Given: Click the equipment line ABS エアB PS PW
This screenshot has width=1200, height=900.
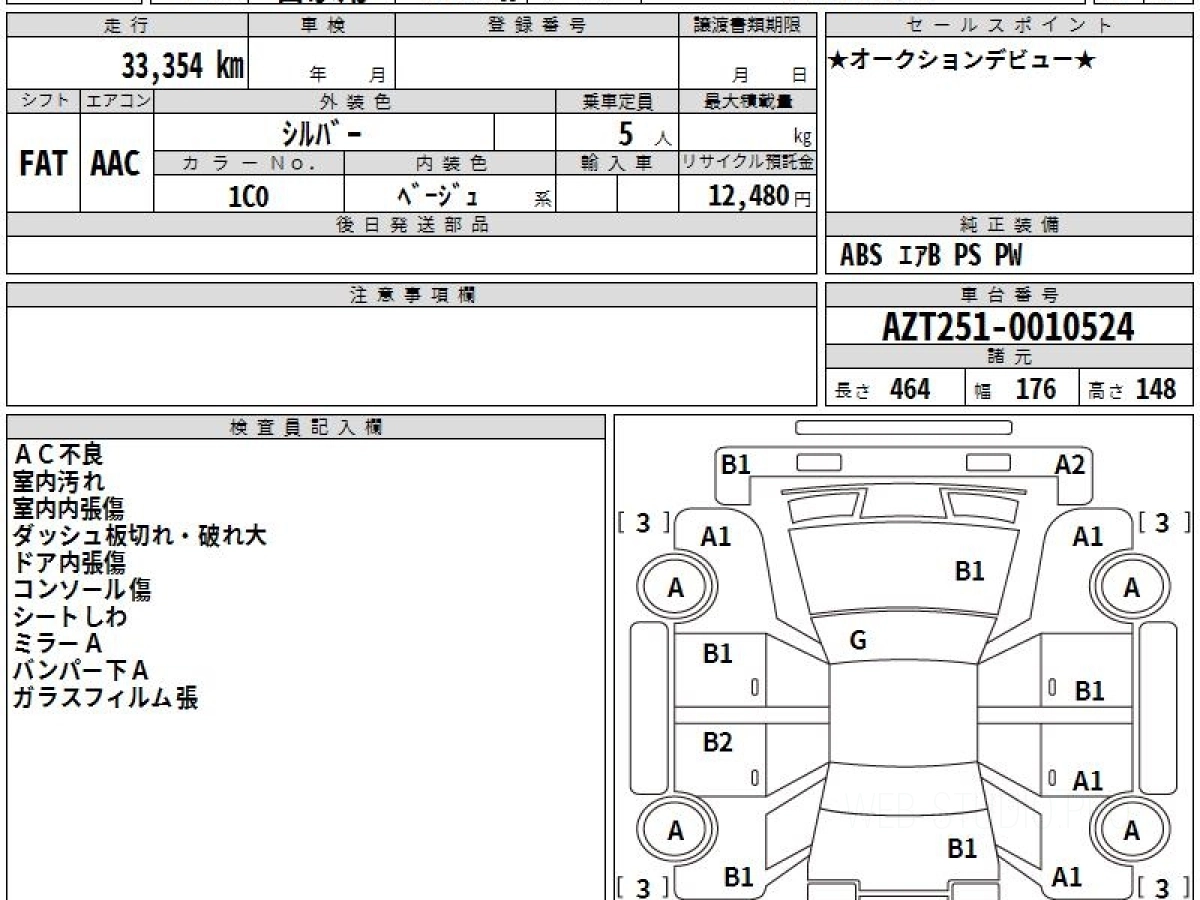Looking at the screenshot, I should click(931, 256).
